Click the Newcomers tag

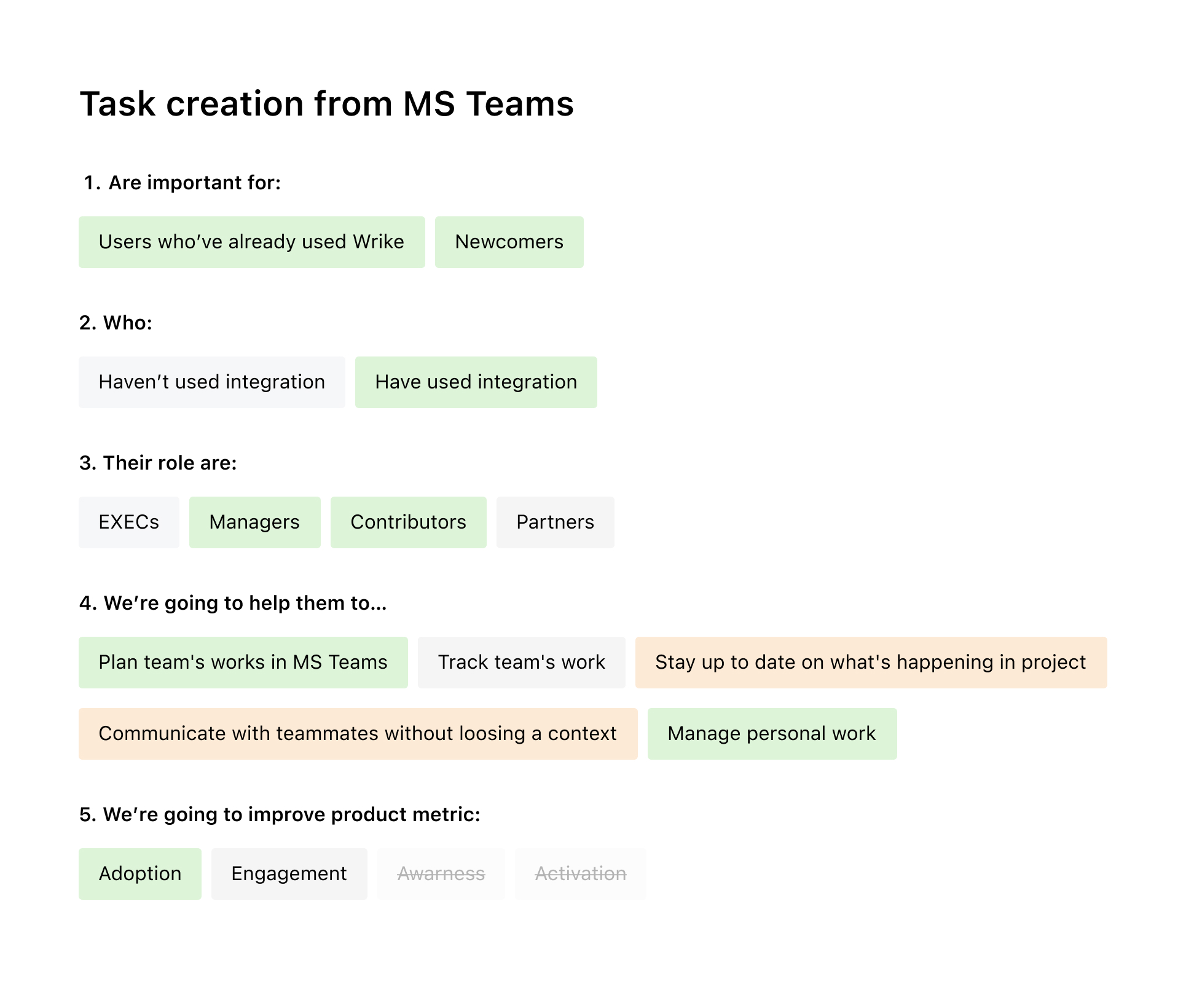click(509, 242)
